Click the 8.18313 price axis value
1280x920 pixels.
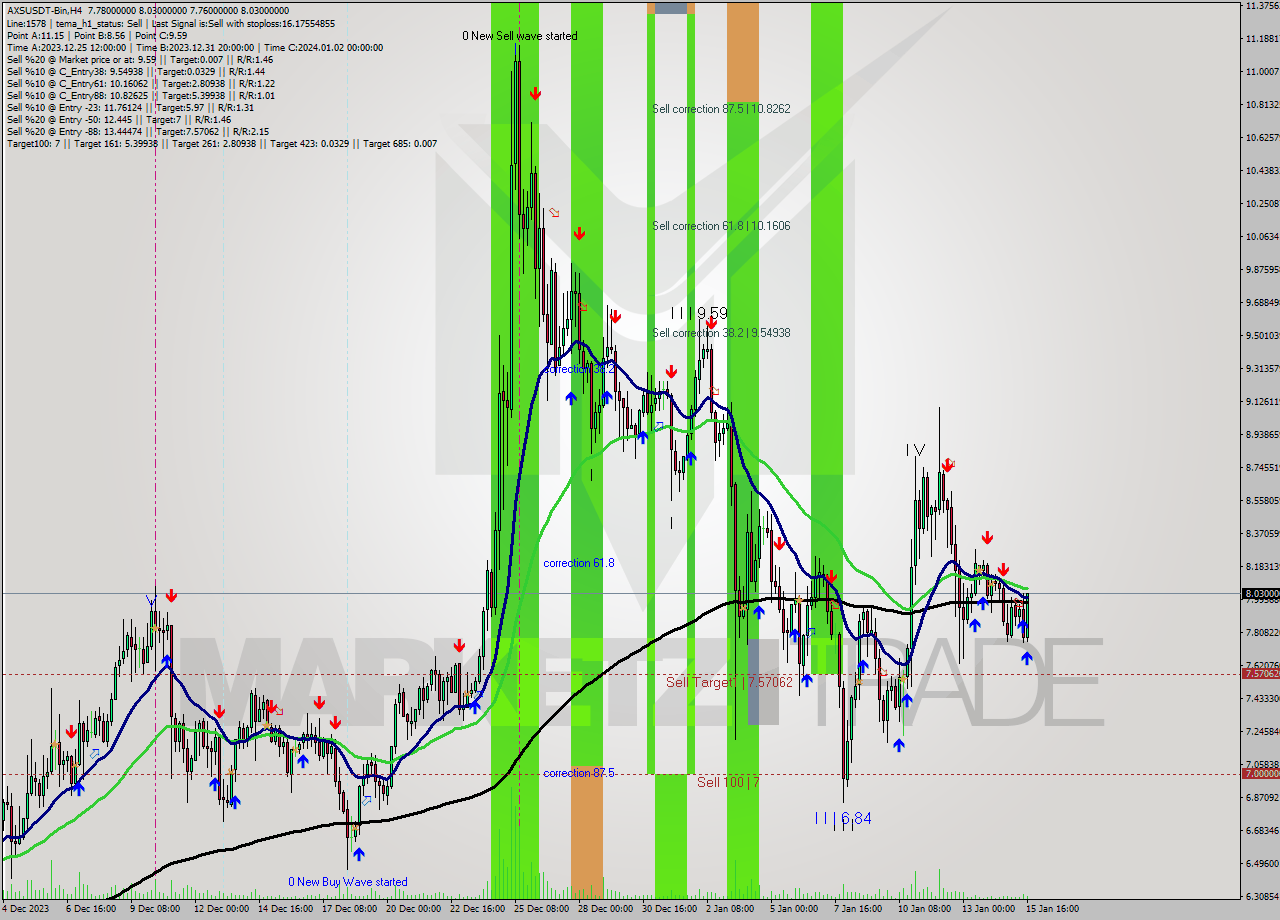click(x=1262, y=567)
